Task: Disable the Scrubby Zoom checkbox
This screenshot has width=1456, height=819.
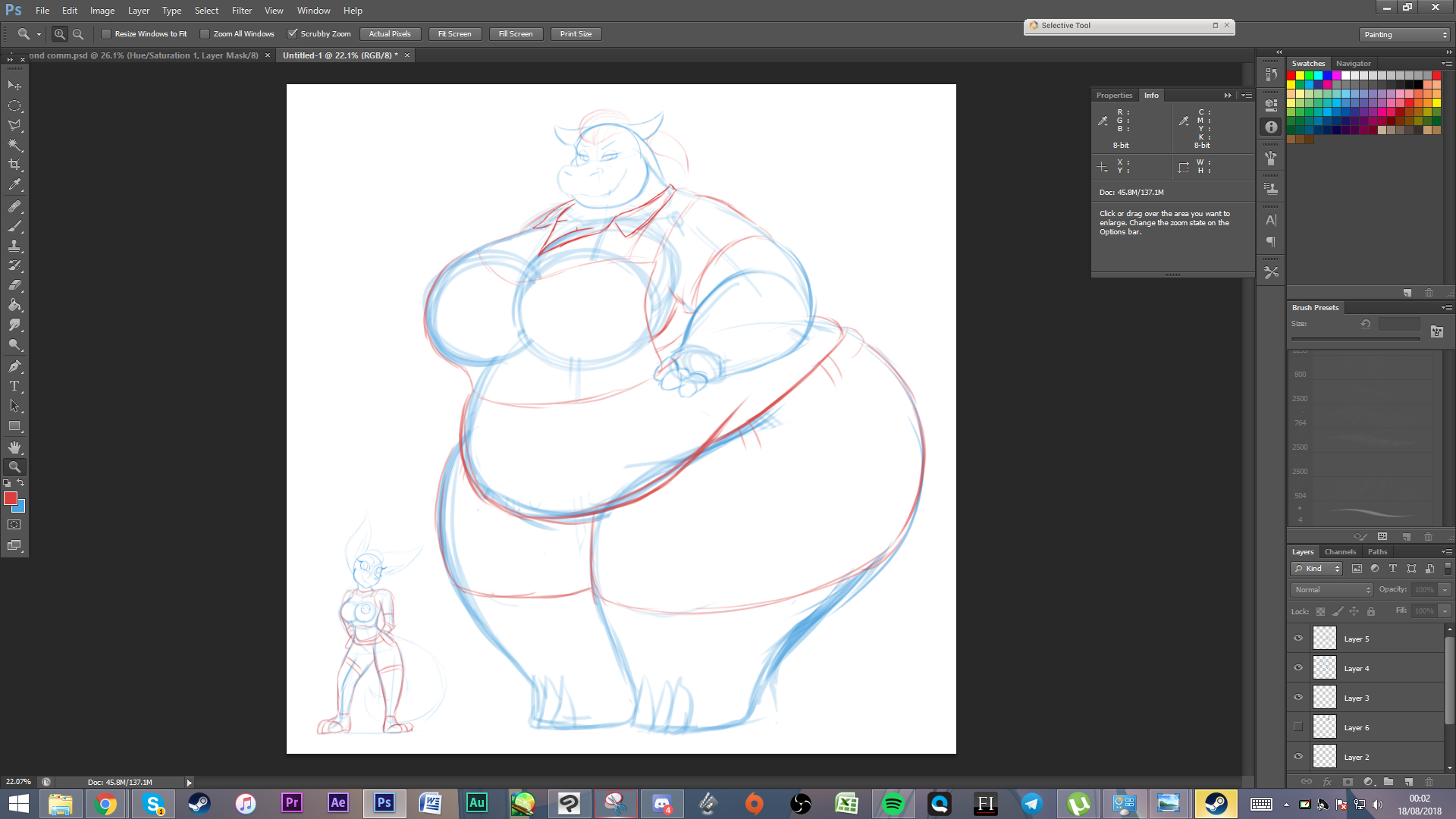Action: point(292,34)
